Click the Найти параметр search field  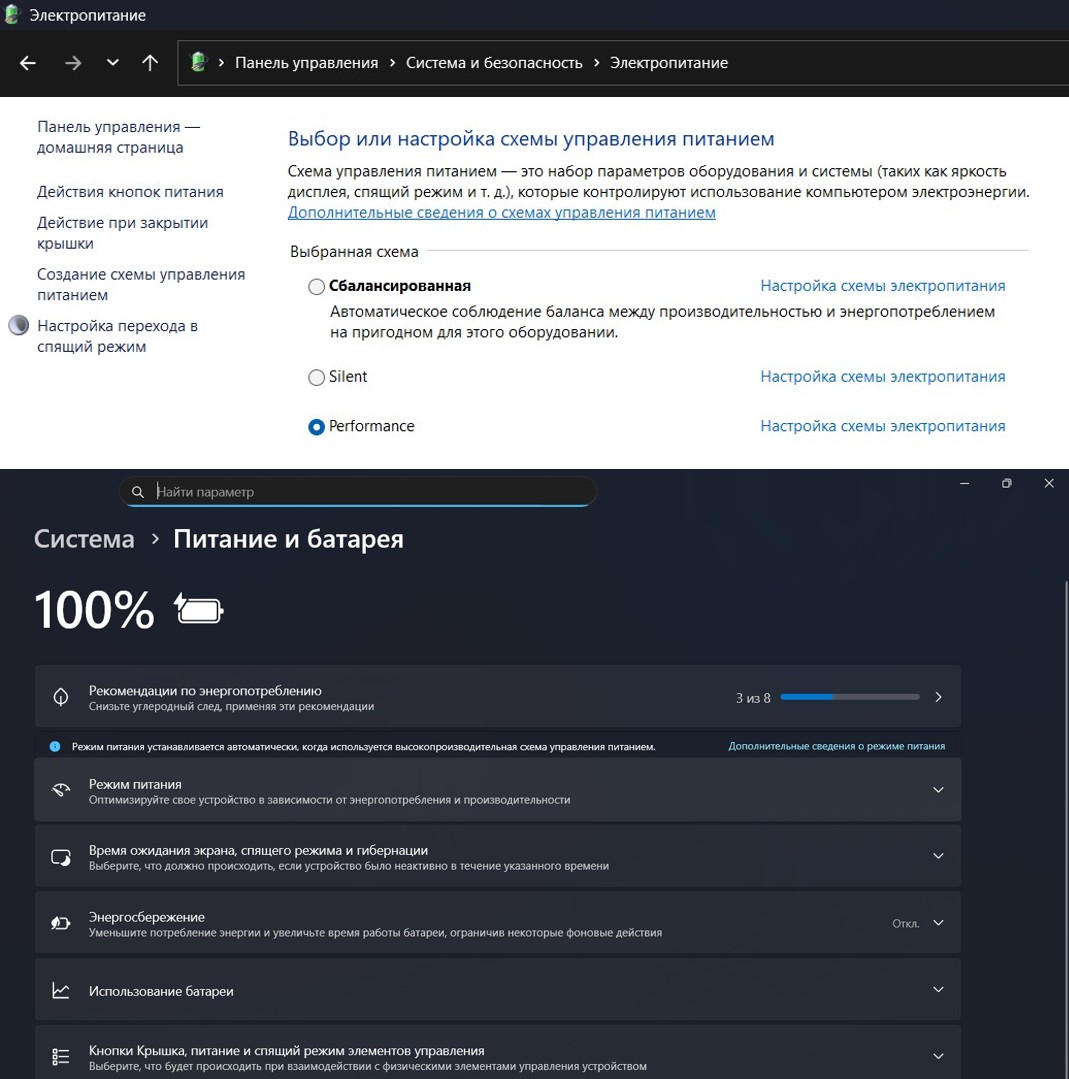(x=370, y=492)
